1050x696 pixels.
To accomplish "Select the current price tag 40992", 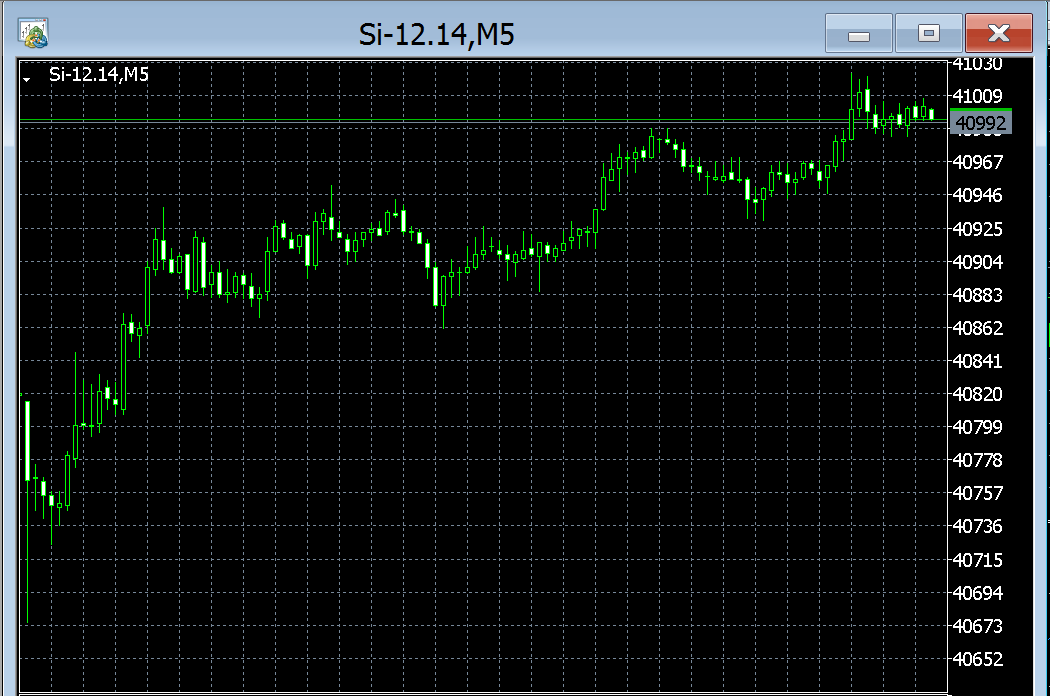I will coord(980,124).
